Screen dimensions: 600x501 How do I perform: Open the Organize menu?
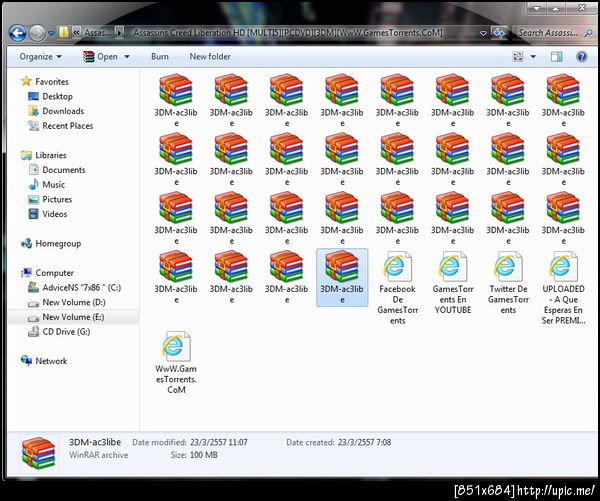pyautogui.click(x=40, y=57)
